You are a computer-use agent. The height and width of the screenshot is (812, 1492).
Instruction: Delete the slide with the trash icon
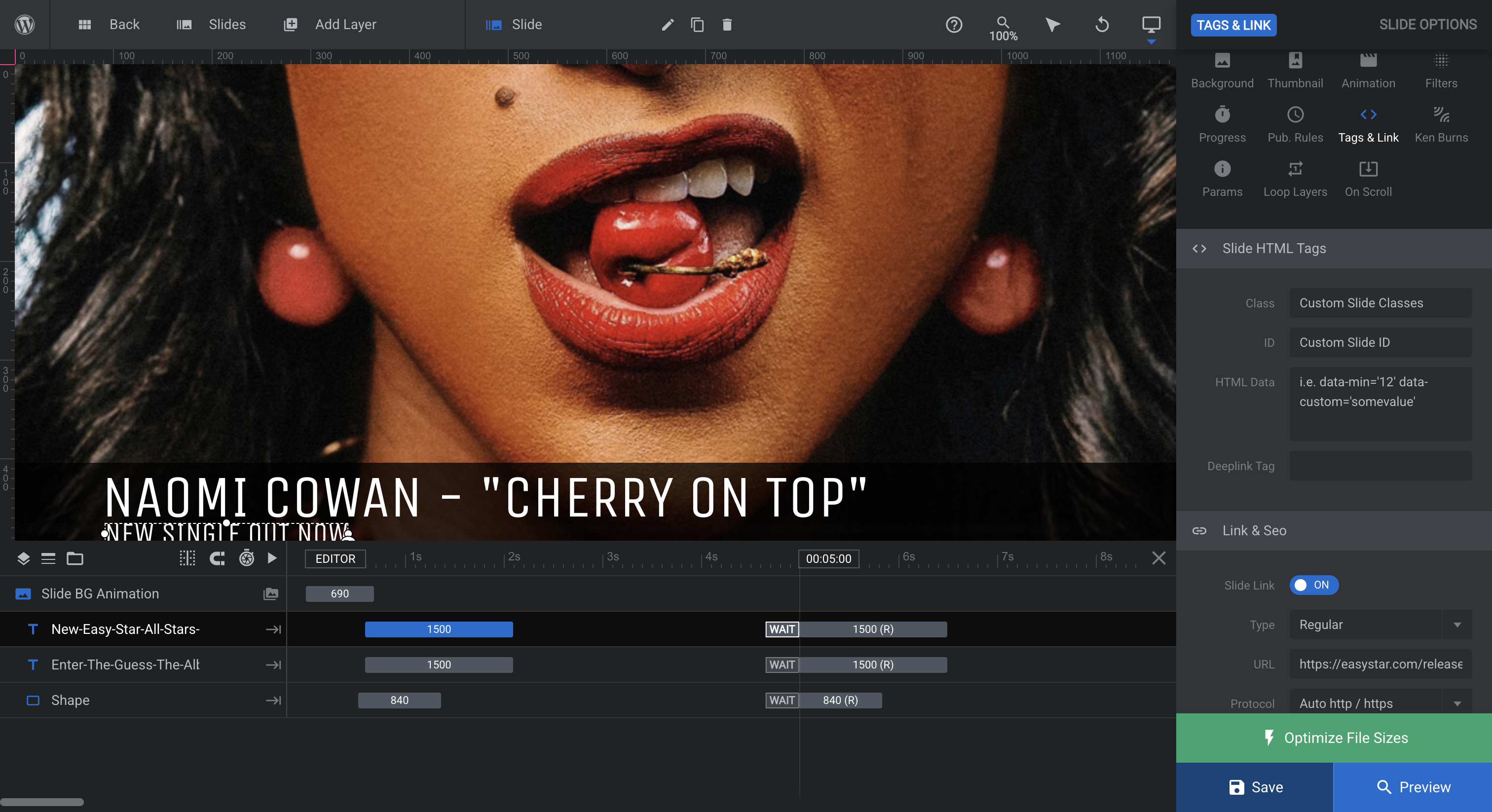coord(727,24)
